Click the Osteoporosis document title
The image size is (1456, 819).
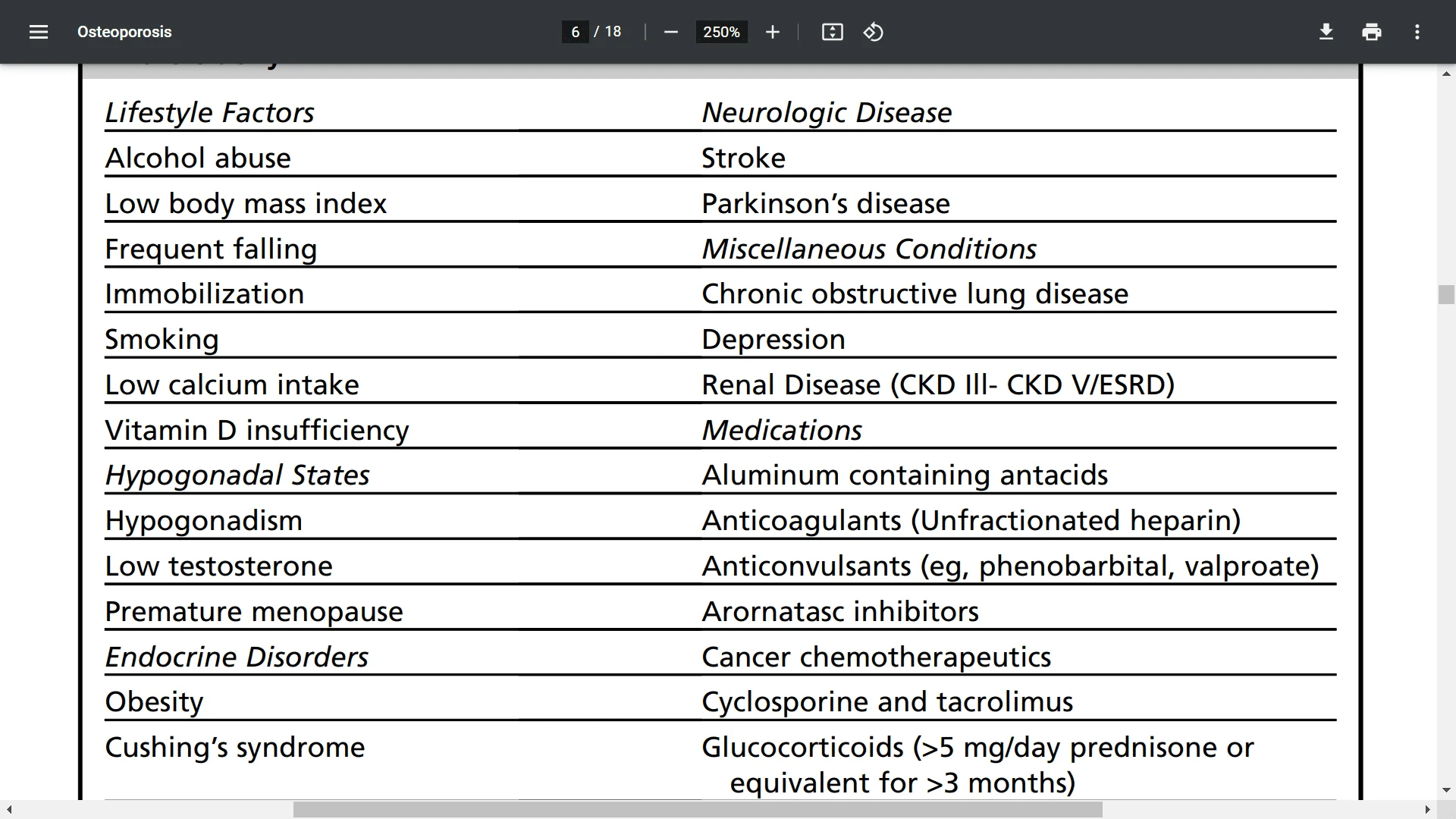pyautogui.click(x=124, y=32)
